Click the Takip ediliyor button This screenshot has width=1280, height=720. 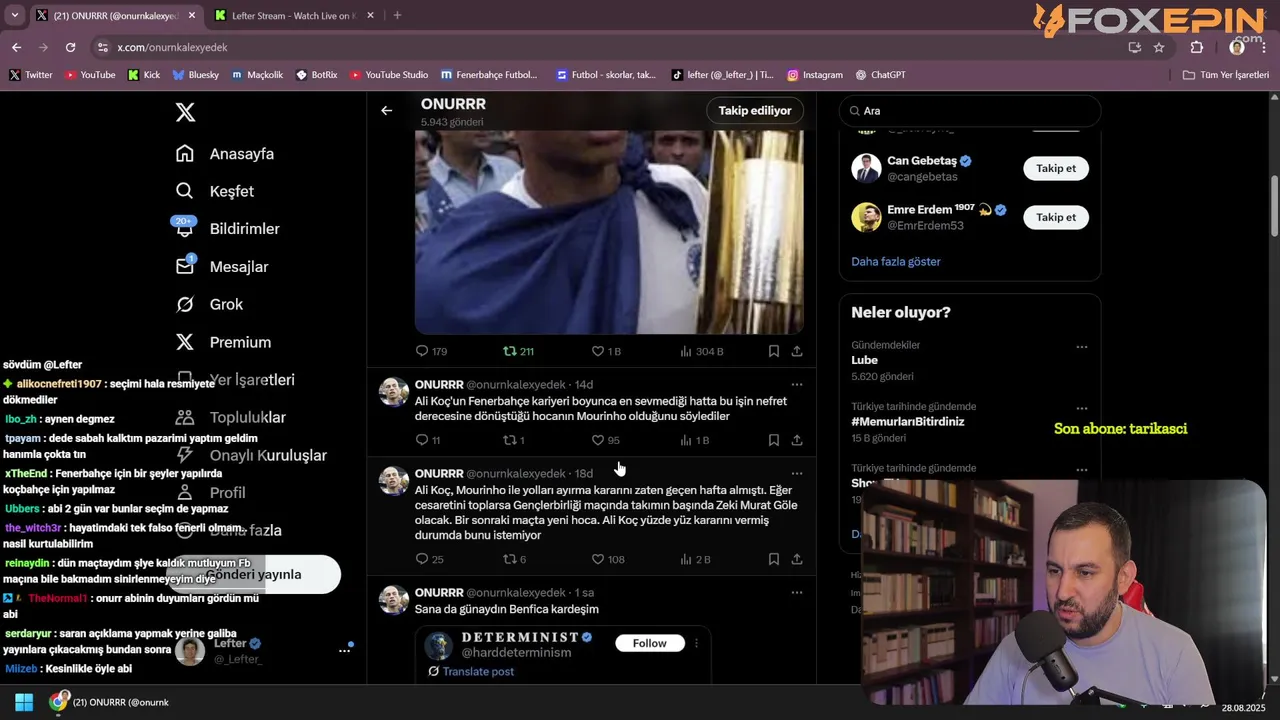tap(755, 111)
